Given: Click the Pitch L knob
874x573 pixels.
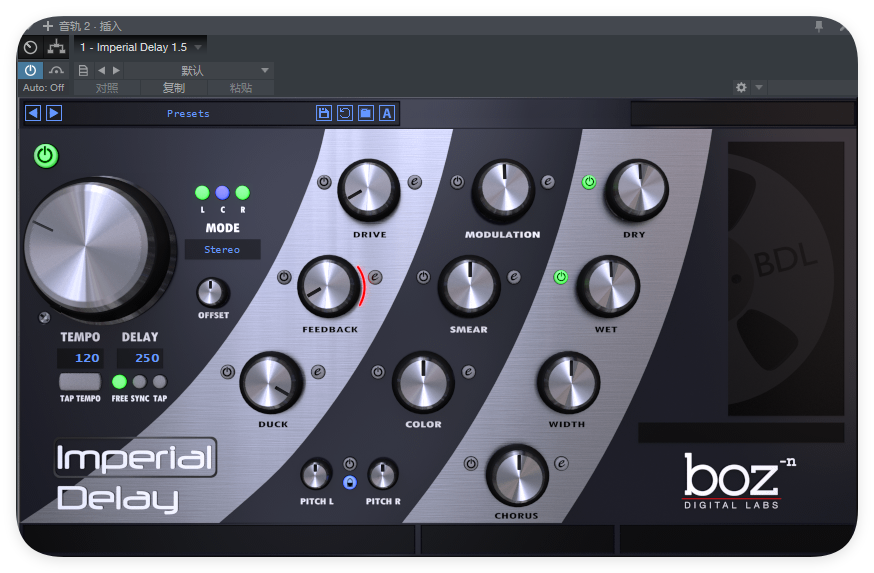Looking at the screenshot, I should tap(316, 475).
